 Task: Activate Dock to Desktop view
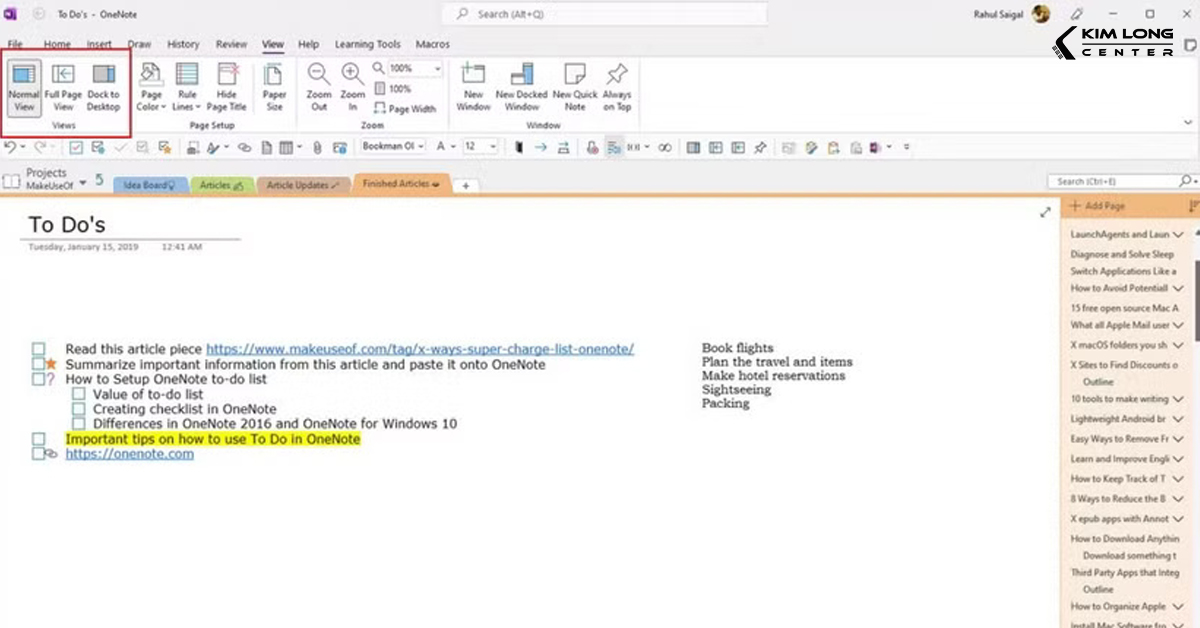point(103,87)
